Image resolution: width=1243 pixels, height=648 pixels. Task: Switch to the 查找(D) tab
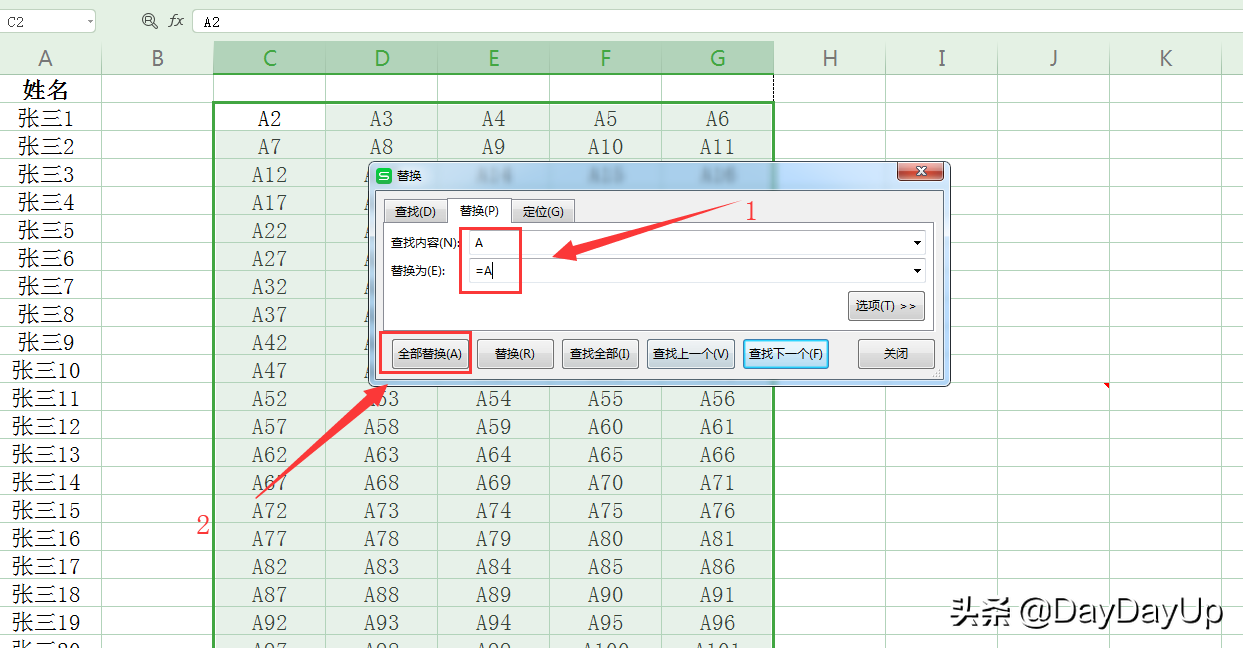[414, 211]
